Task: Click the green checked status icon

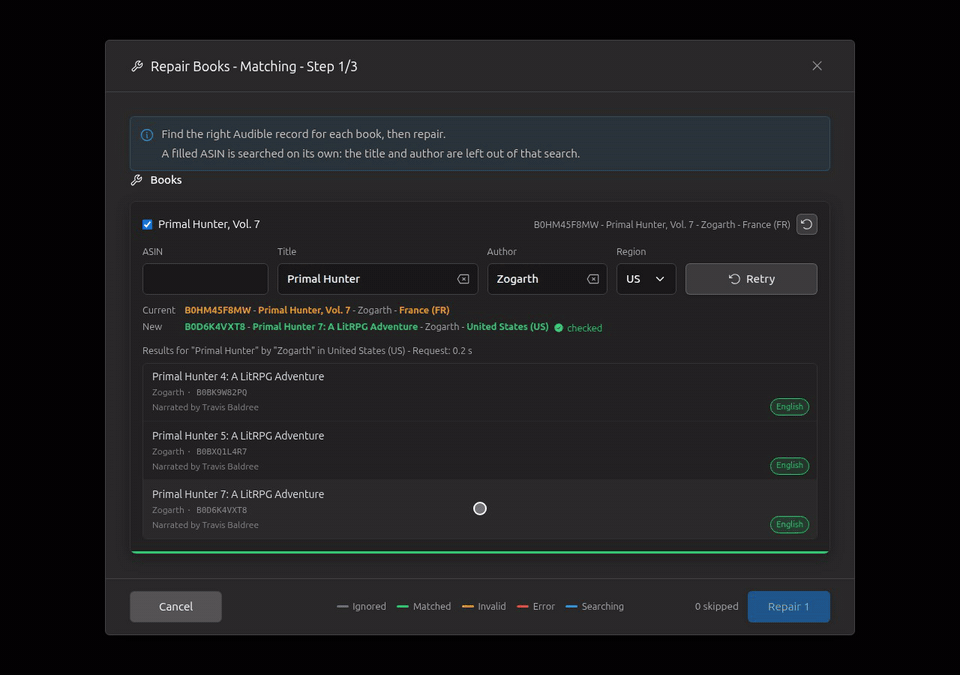Action: click(x=558, y=328)
